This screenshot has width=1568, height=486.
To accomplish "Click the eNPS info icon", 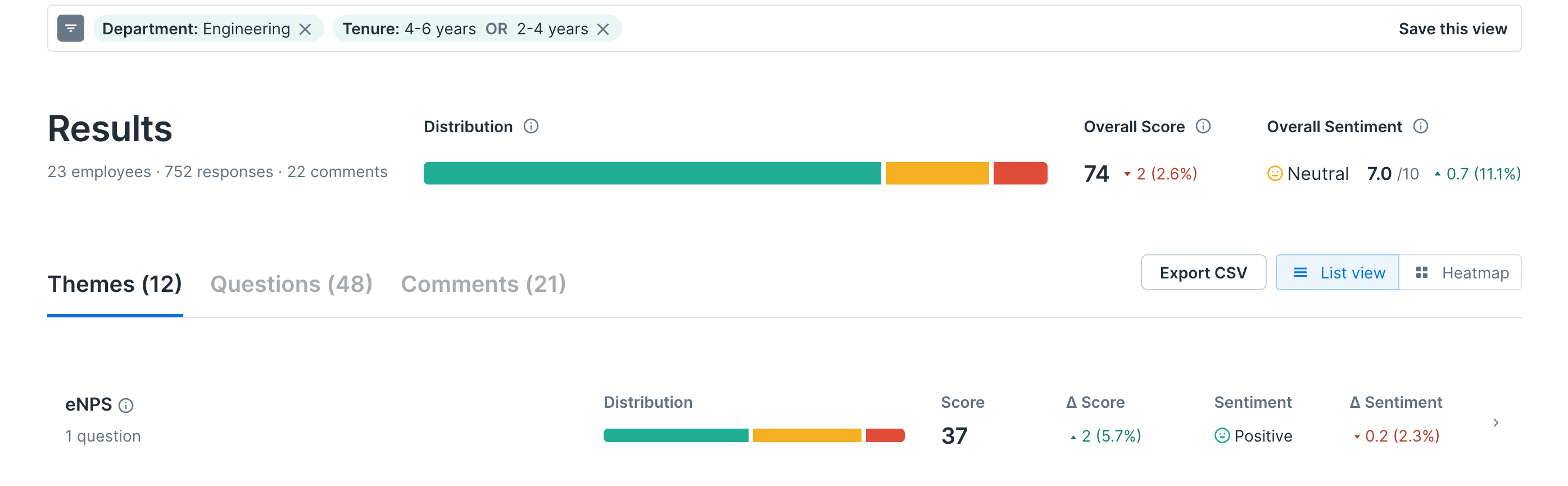I will [126, 406].
